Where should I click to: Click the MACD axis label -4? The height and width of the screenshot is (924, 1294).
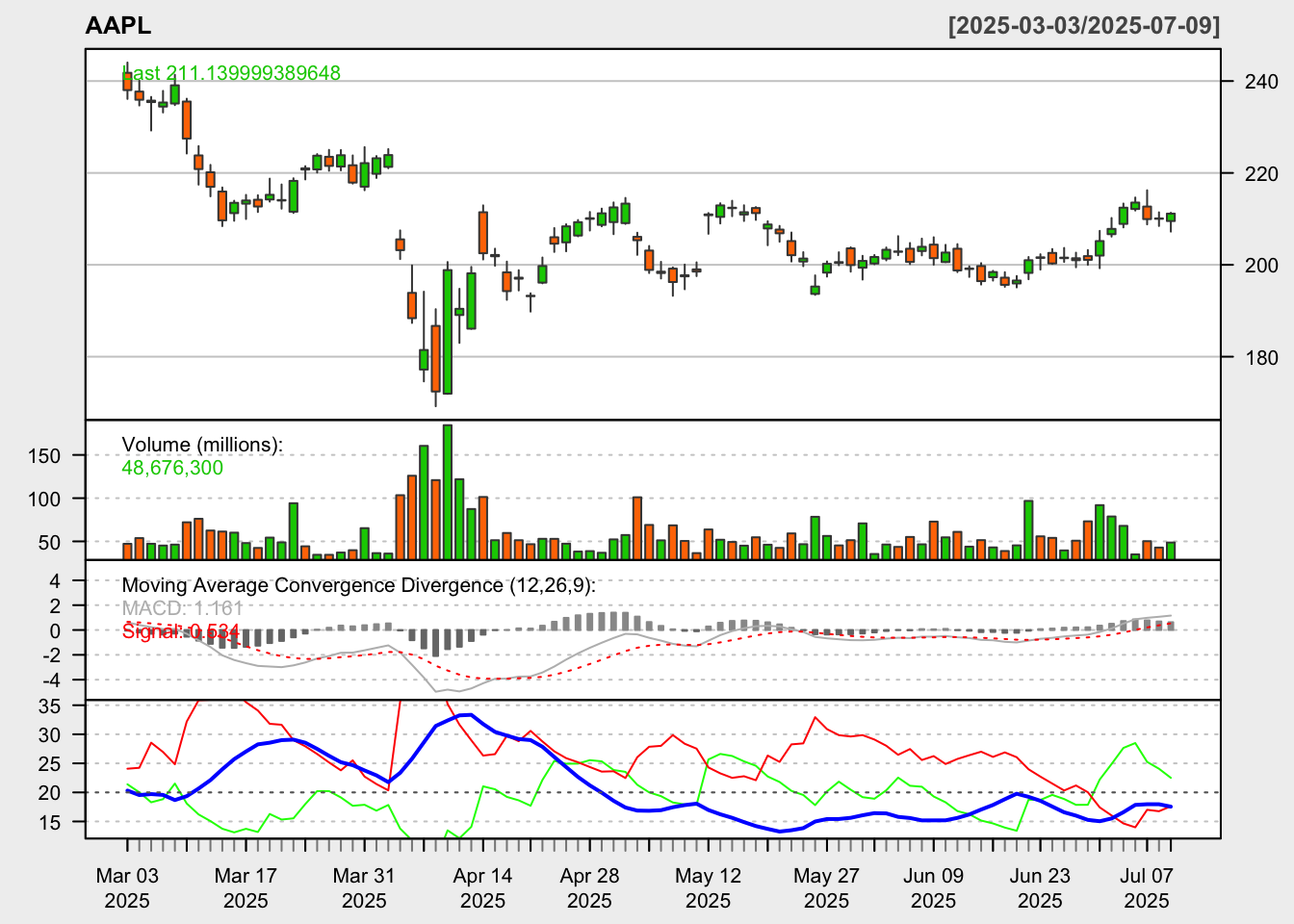tap(51, 680)
